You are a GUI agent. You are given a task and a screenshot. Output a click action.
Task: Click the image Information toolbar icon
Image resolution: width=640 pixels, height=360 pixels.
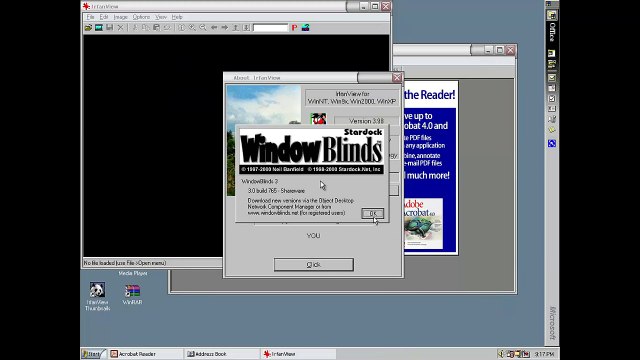pyautogui.click(x=181, y=28)
